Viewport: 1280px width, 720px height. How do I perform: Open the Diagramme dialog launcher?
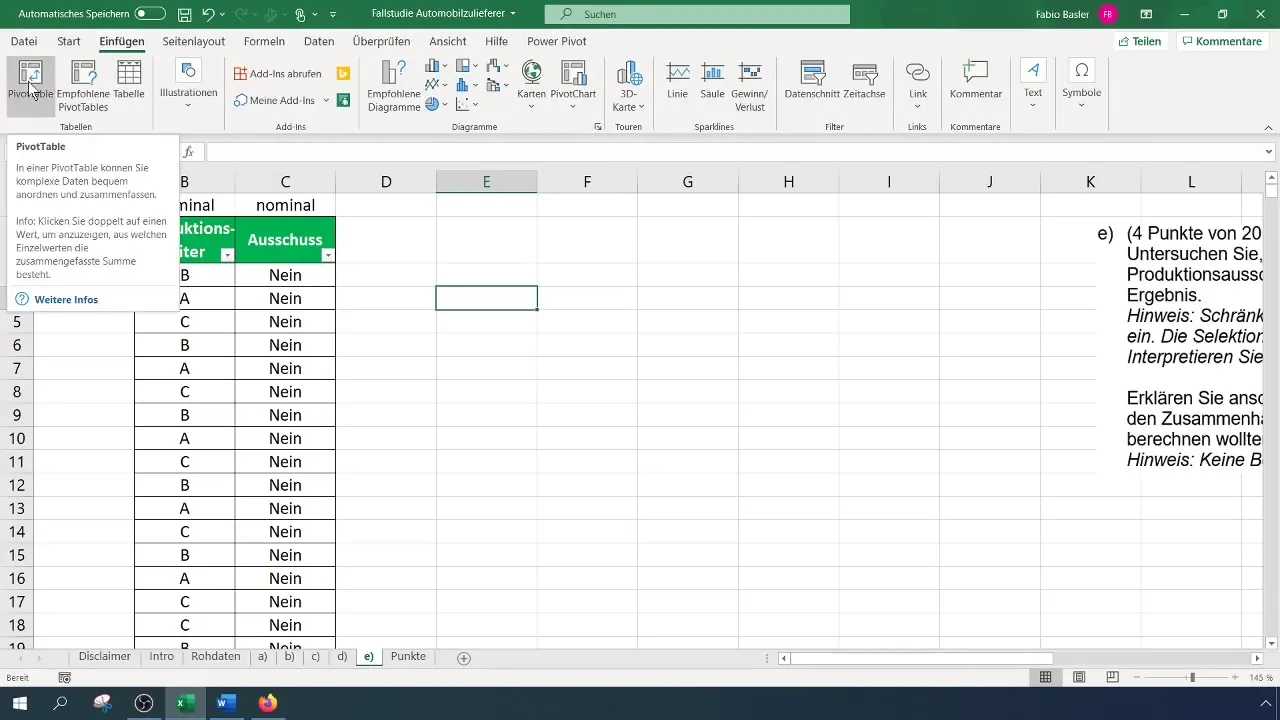[x=598, y=128]
